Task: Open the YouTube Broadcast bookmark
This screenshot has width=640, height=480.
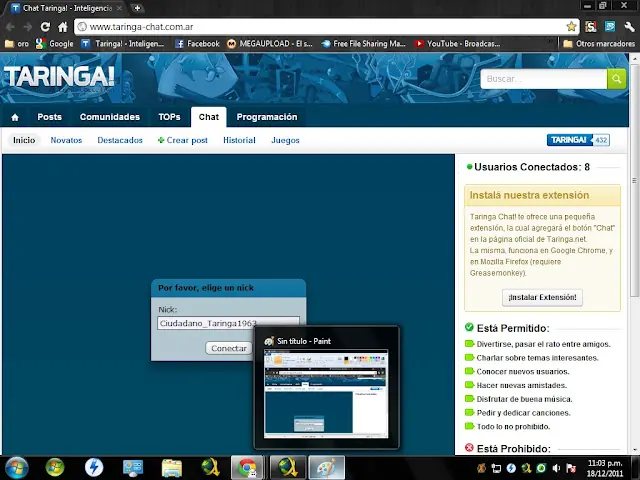Action: (x=458, y=44)
